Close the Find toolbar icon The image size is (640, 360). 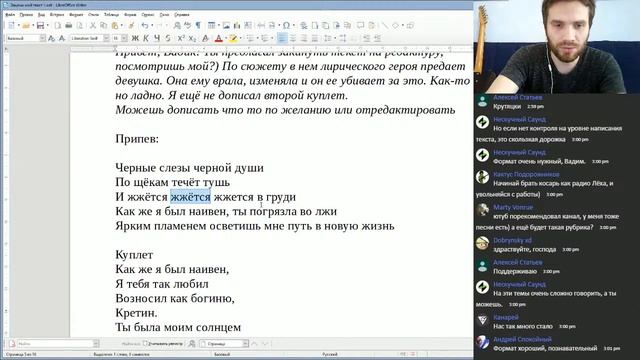[12, 344]
